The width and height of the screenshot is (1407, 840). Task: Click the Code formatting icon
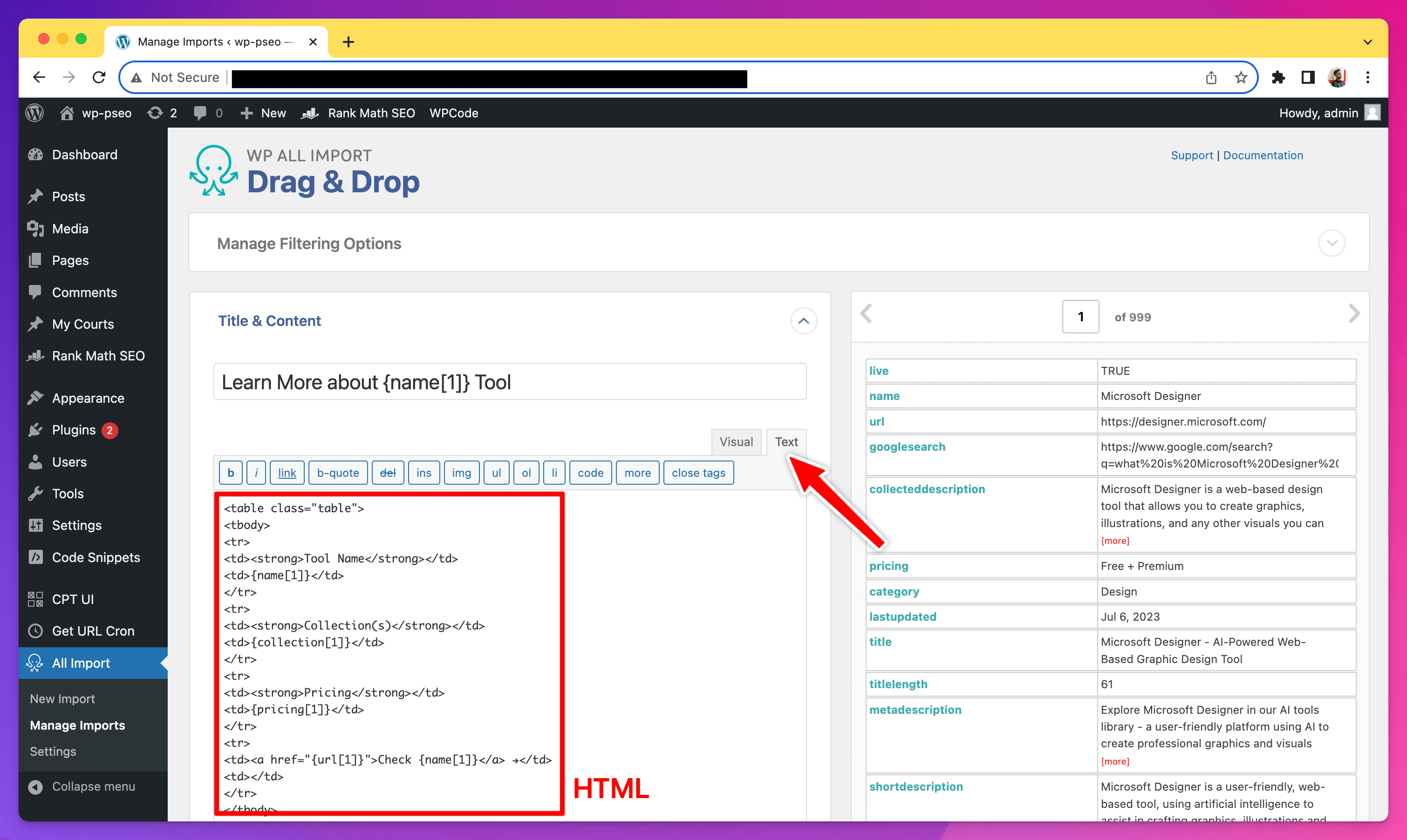pos(591,471)
